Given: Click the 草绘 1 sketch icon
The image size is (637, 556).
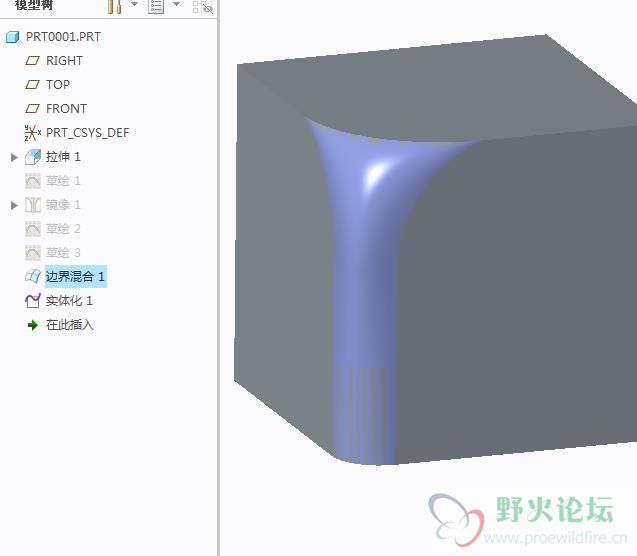Looking at the screenshot, I should pos(33,181).
